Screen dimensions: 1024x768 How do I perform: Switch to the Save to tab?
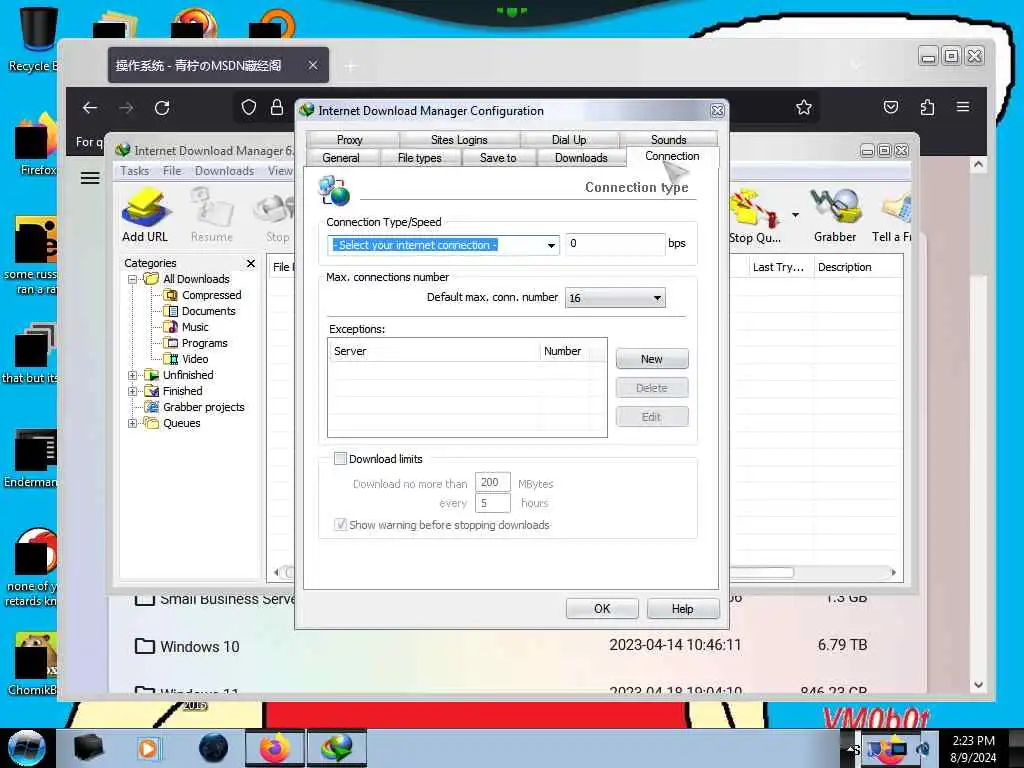[x=498, y=157]
